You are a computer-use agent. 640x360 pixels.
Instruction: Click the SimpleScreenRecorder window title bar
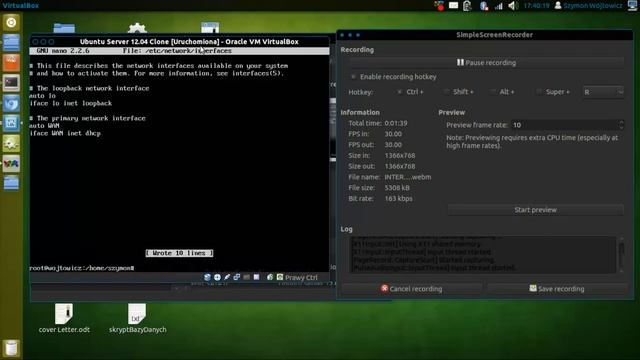pyautogui.click(x=485, y=35)
